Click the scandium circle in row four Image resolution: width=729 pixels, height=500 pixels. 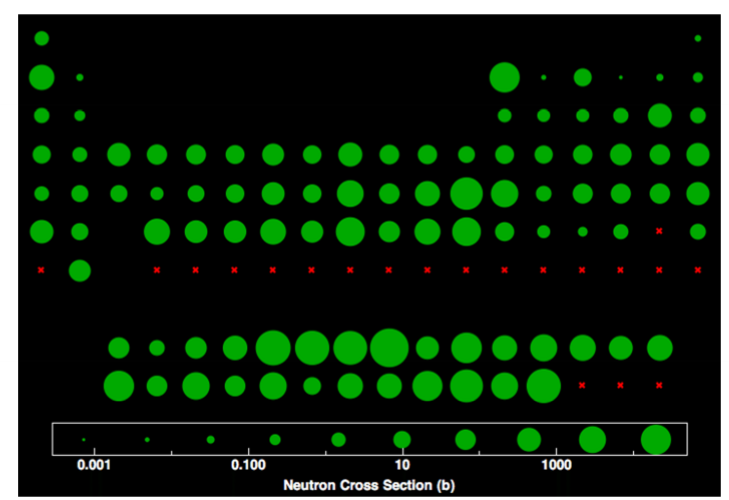pyautogui.click(x=119, y=154)
